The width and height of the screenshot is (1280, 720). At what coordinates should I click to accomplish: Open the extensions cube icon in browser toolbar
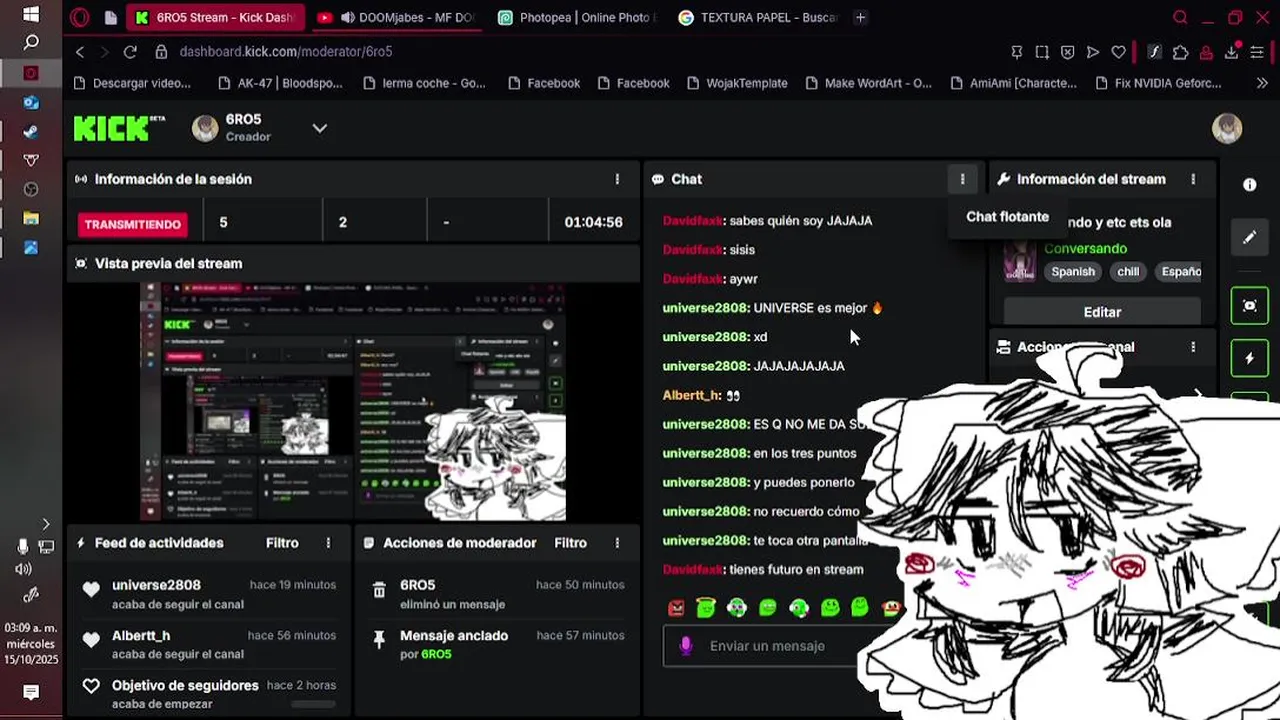point(1180,52)
